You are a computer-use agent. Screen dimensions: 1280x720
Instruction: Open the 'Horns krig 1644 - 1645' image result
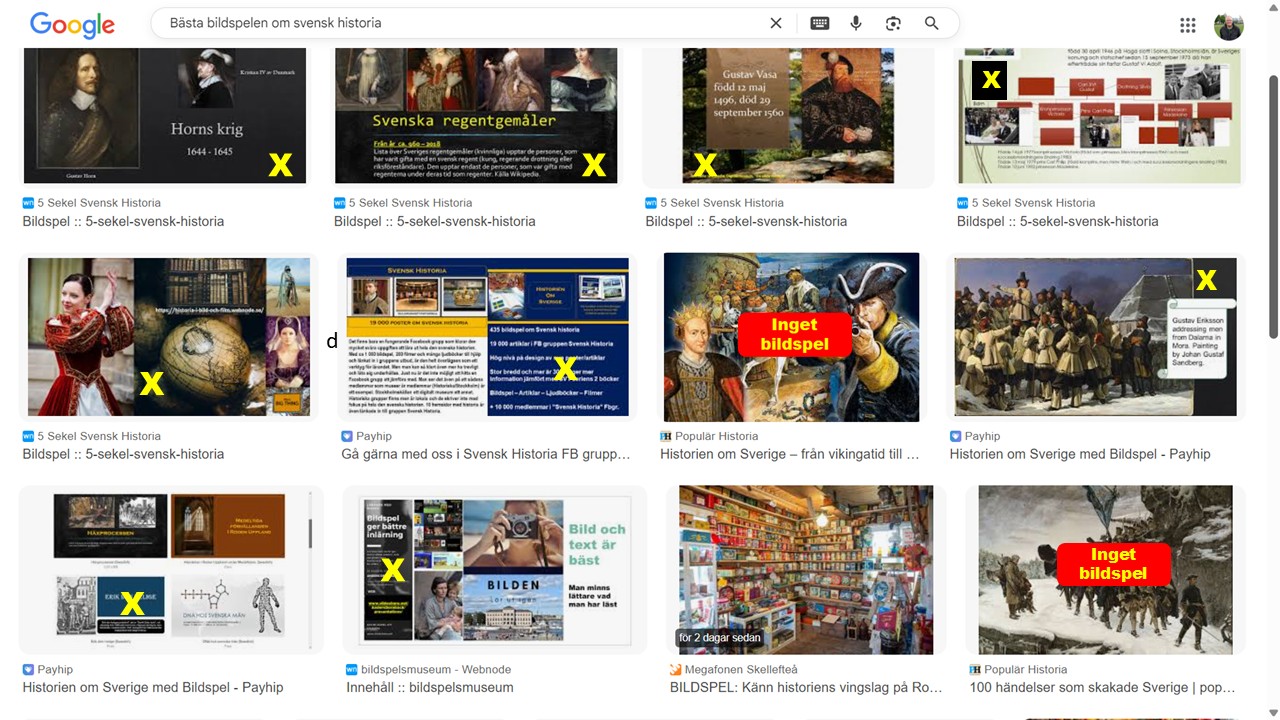165,116
